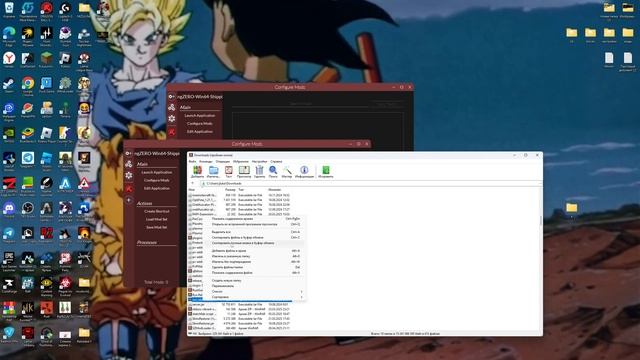Image resolution: width=640 pixels, height=360 pixels.
Task: Choose 'Переименовать' in context menu
Action: tap(256, 286)
